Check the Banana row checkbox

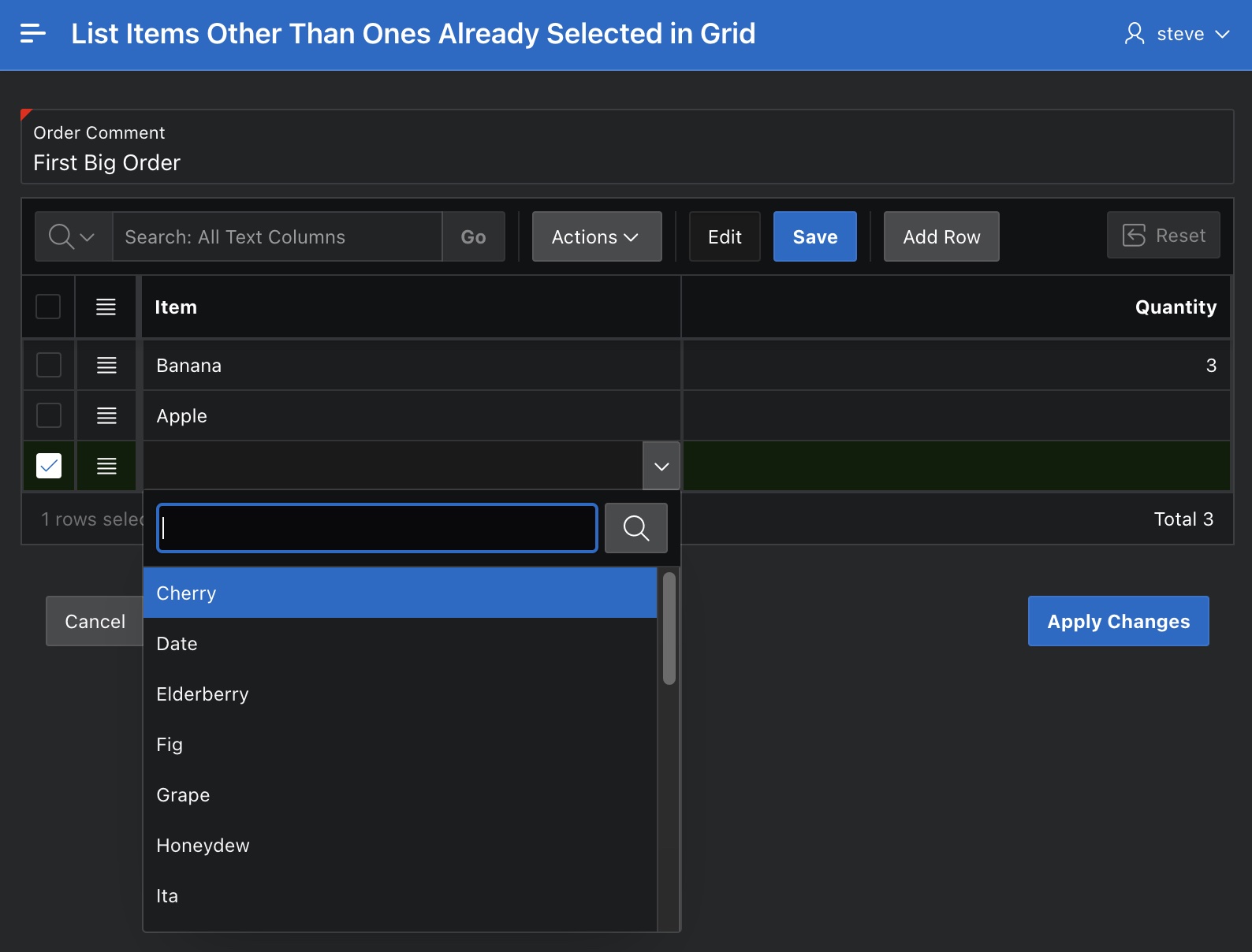point(49,366)
